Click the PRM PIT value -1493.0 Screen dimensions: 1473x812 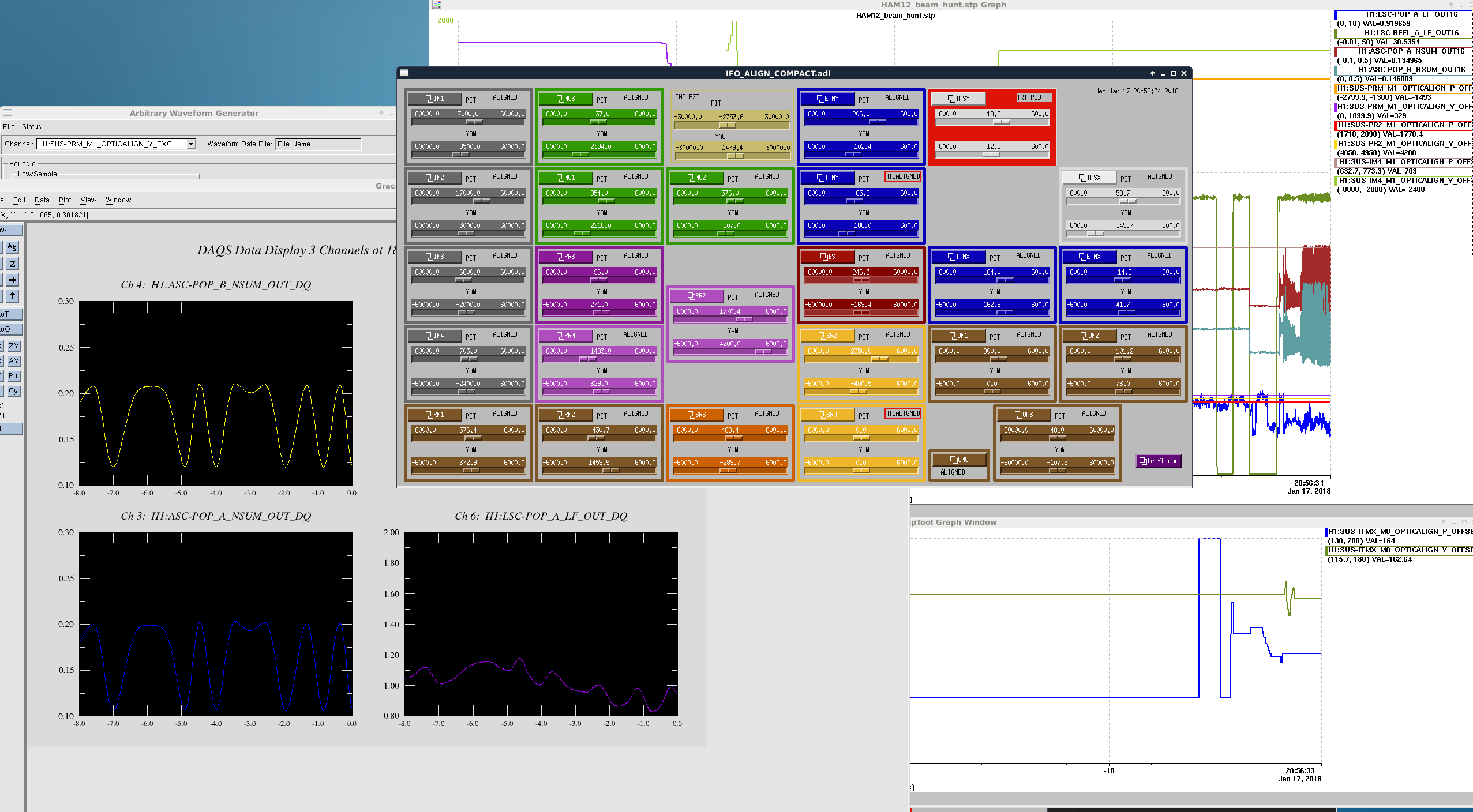point(599,351)
